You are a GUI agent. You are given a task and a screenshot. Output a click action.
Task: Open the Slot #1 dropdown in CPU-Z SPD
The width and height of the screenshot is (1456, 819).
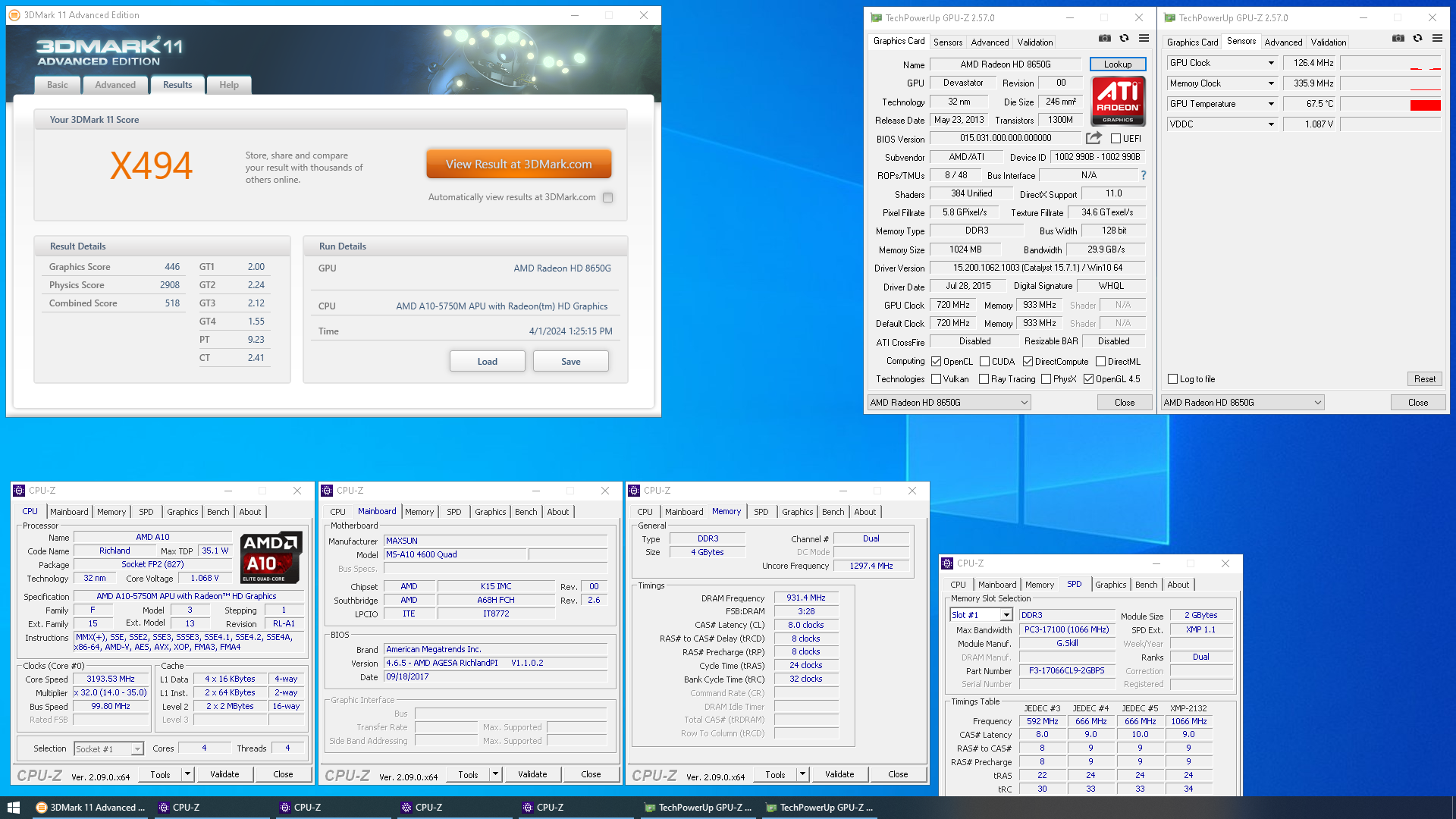981,615
